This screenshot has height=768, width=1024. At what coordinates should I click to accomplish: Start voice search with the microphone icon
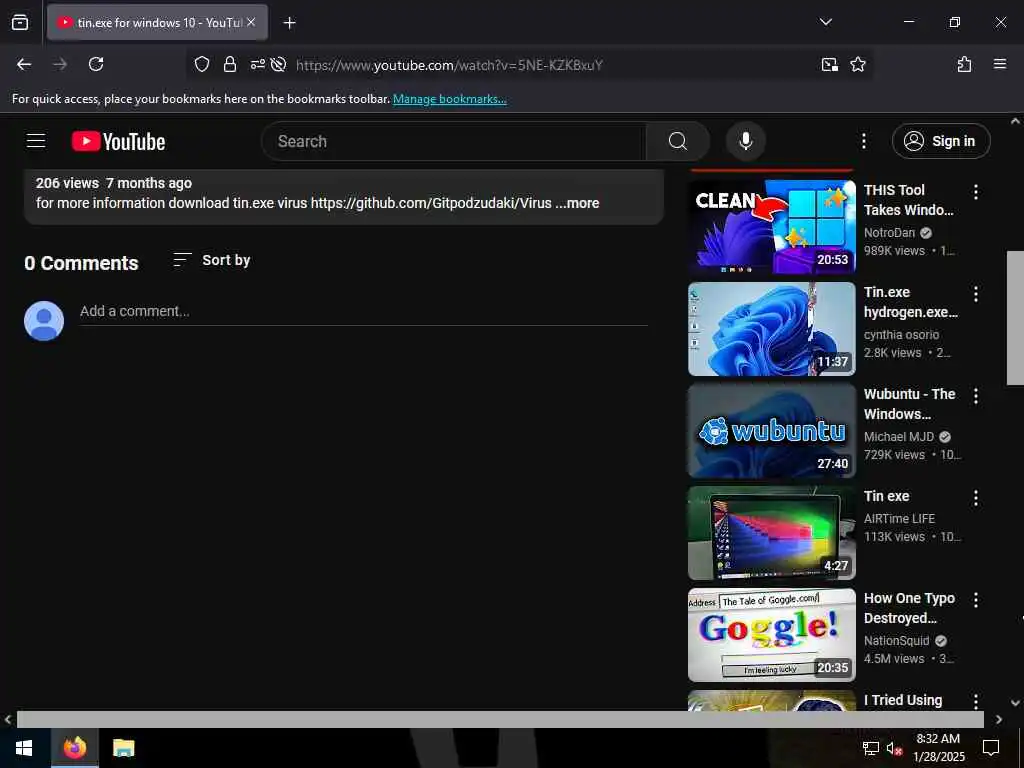[x=745, y=141]
